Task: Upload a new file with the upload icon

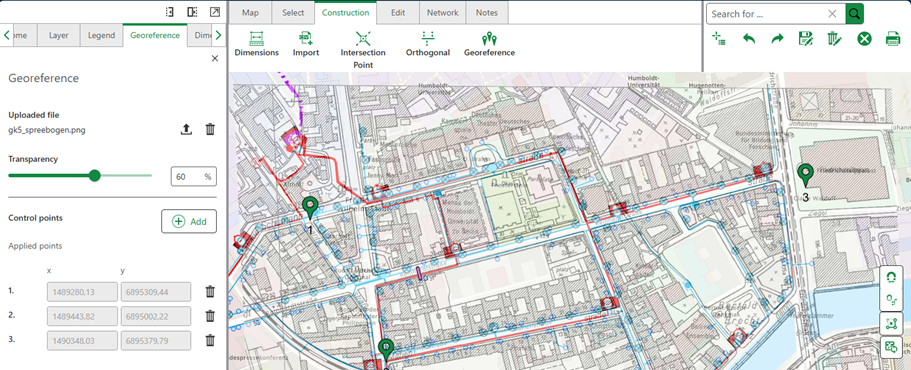Action: [x=186, y=129]
